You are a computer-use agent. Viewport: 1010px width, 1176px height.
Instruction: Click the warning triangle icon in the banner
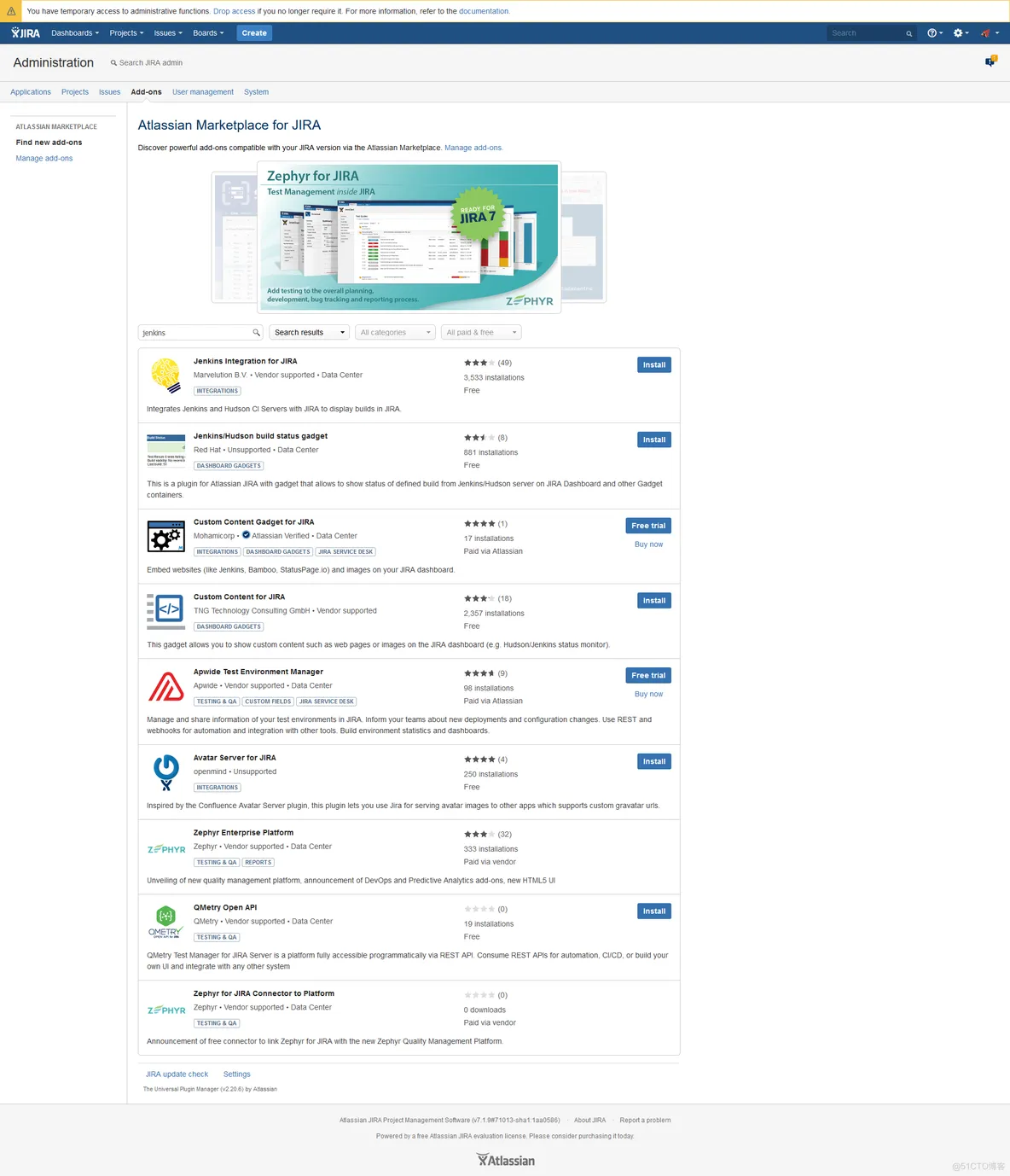click(x=11, y=11)
